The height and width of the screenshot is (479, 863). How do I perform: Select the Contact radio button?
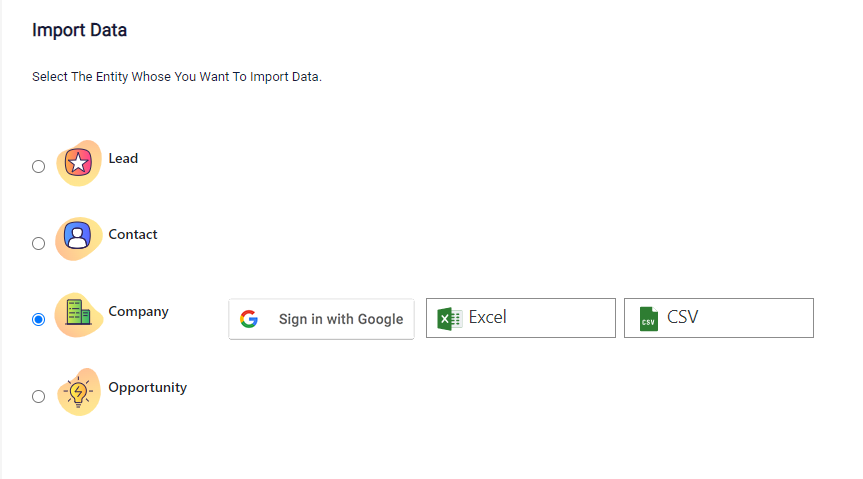[39, 243]
